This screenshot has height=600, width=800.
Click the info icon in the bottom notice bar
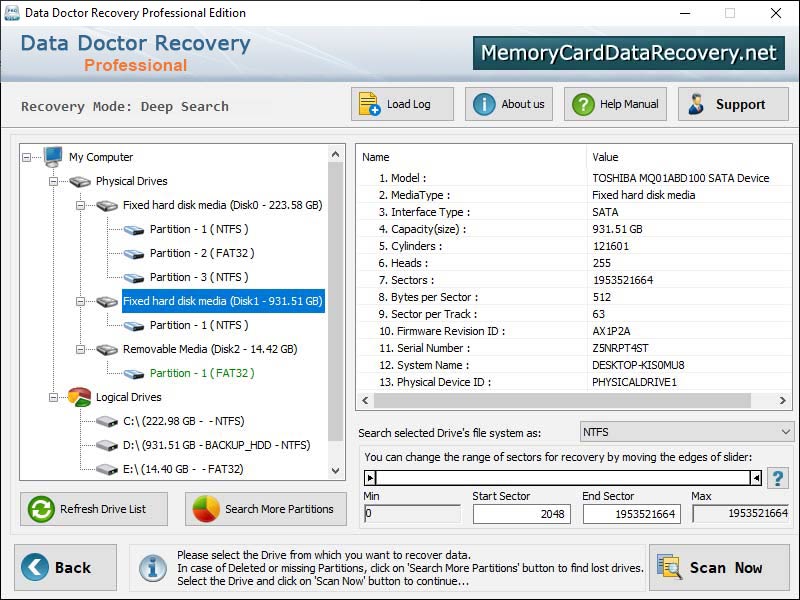tap(153, 568)
